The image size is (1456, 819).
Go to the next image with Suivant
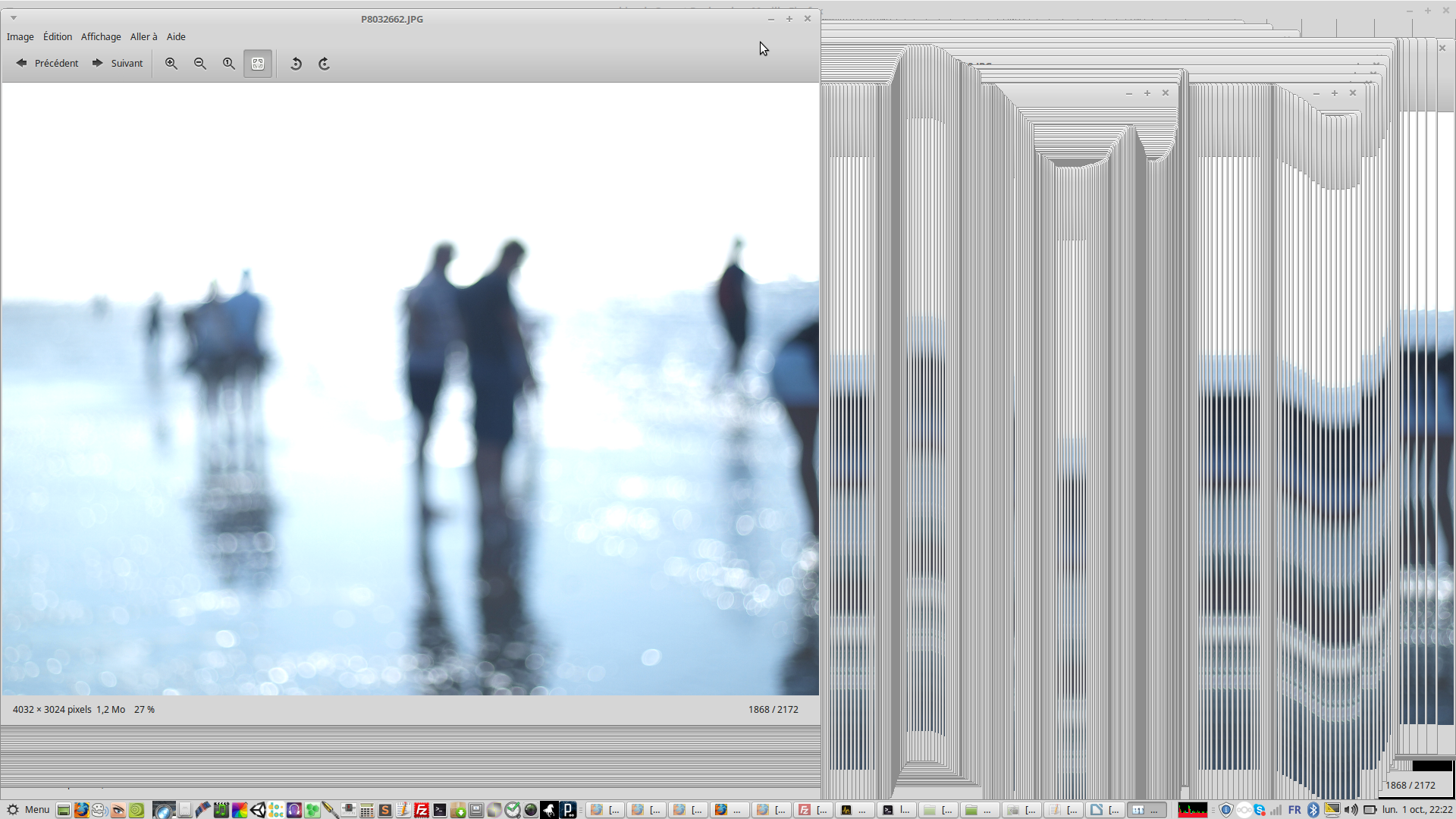coord(118,64)
